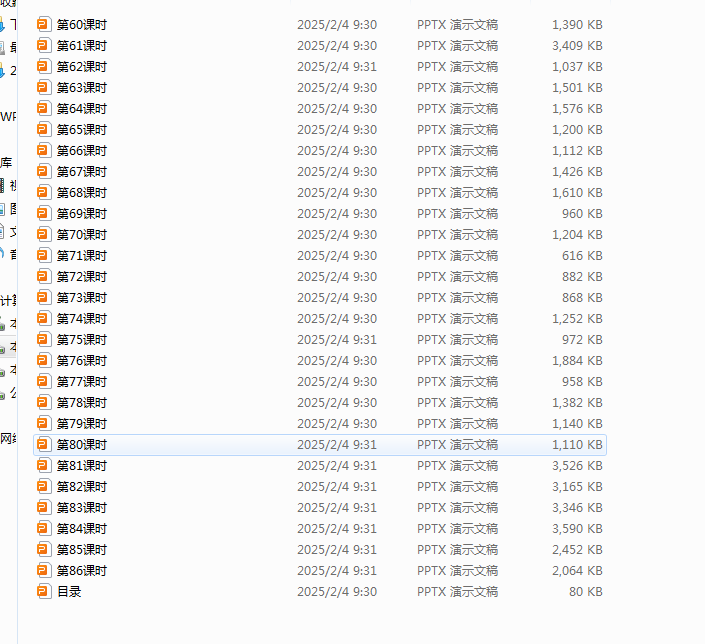Click the 1,382 KB size cell
Image resolution: width=705 pixels, height=644 pixels.
[x=577, y=402]
